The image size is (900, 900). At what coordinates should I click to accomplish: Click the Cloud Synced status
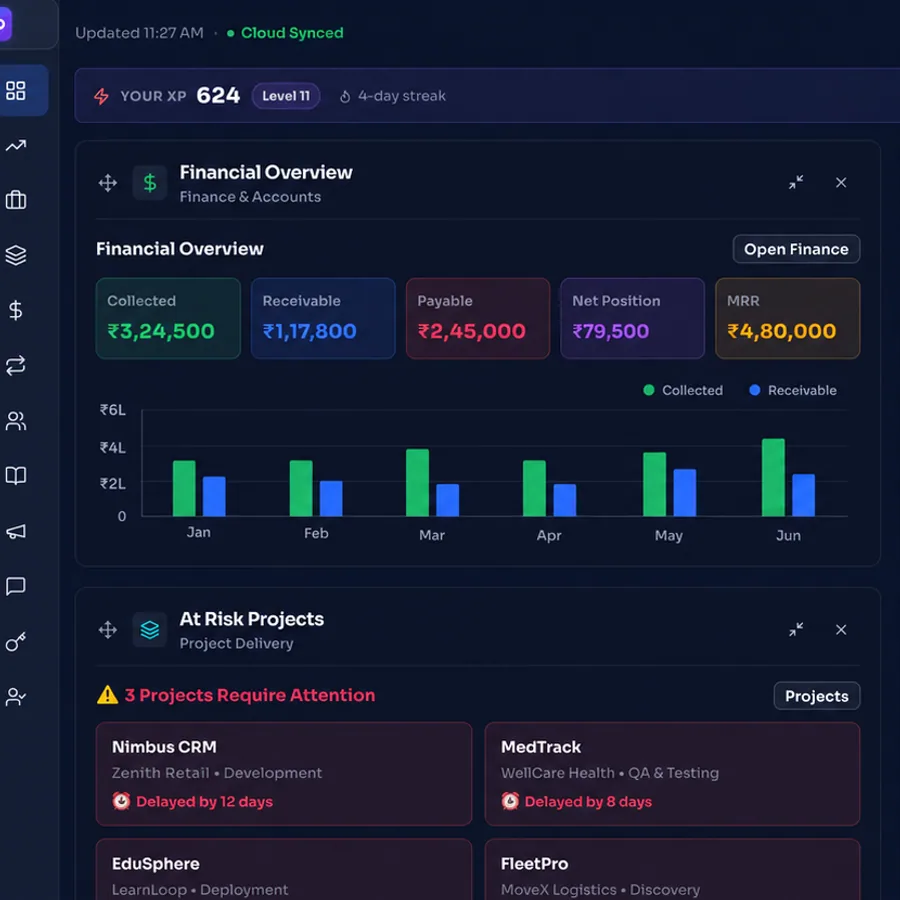pos(285,33)
